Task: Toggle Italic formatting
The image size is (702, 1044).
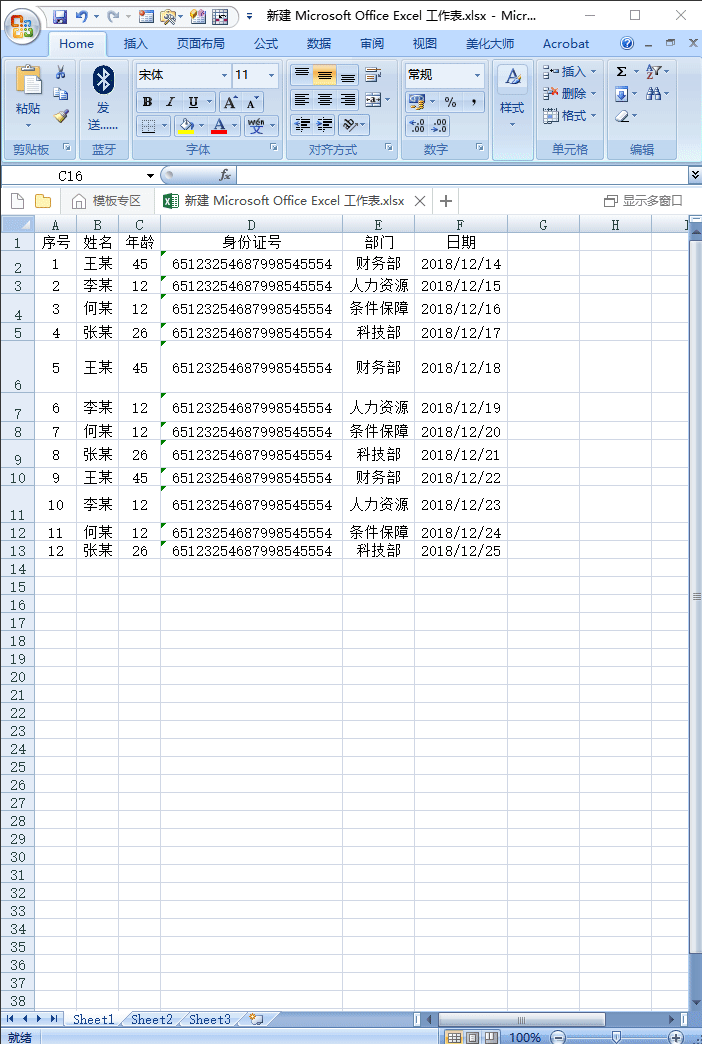Action: 170,102
